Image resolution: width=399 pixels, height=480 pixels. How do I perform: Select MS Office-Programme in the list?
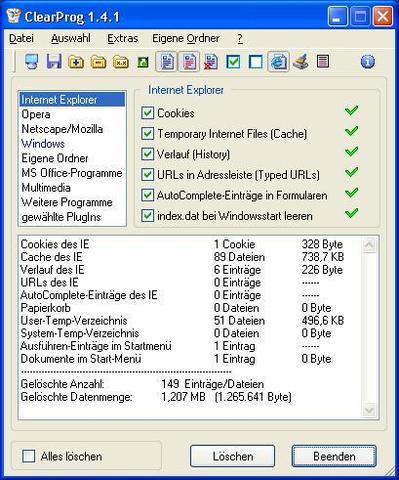(x=72, y=173)
